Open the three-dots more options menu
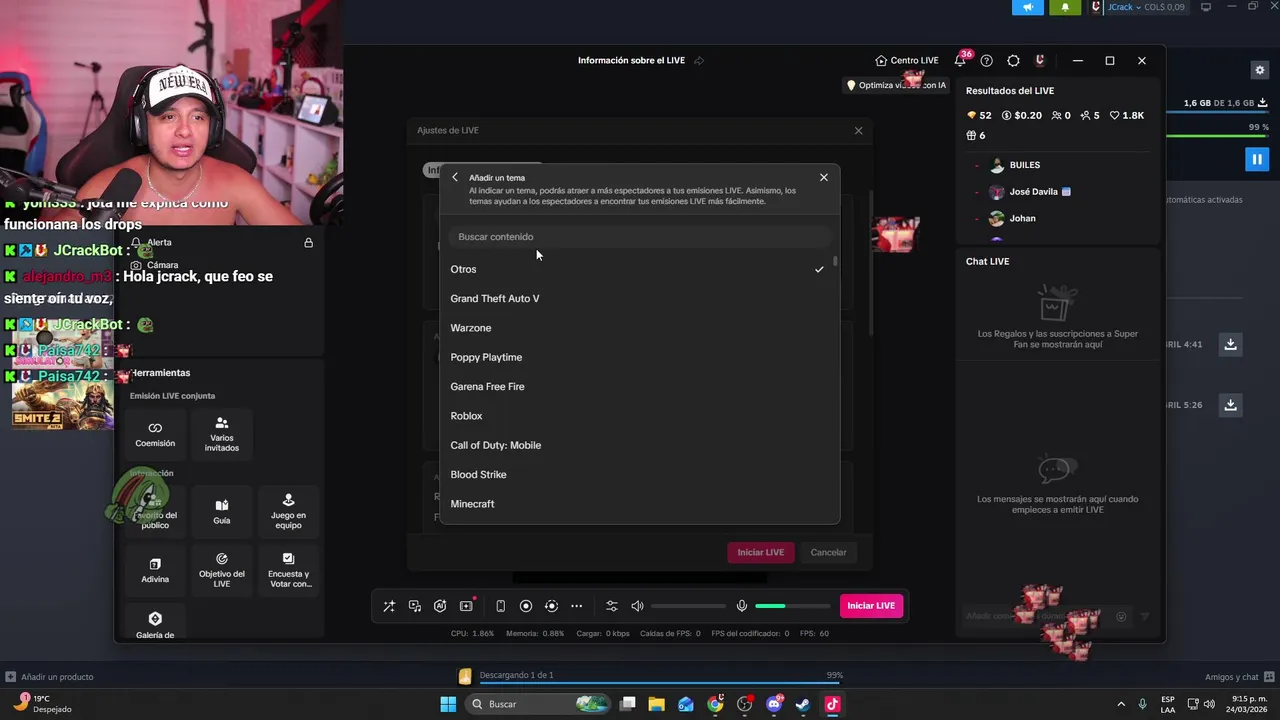 pyautogui.click(x=577, y=606)
